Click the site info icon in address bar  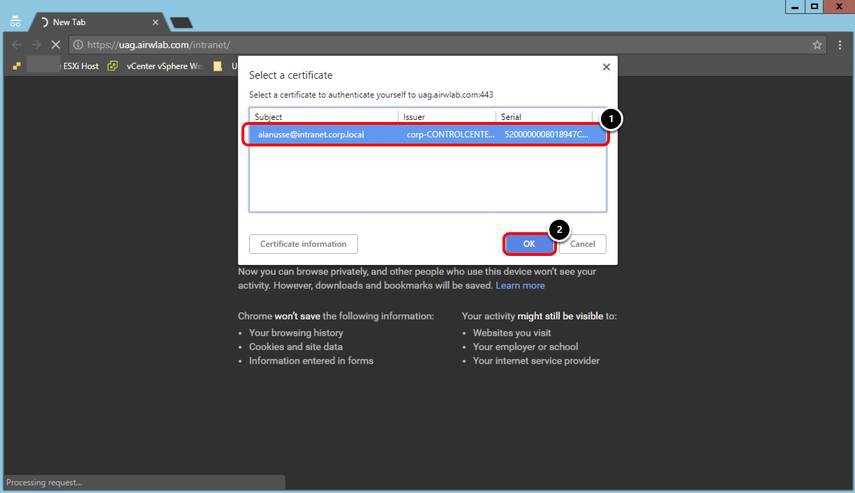[78, 45]
